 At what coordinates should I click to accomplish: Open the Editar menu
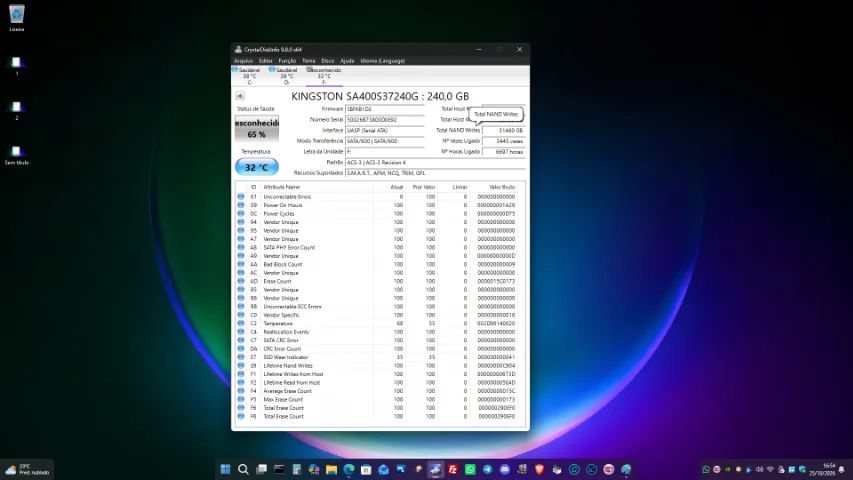pyautogui.click(x=265, y=61)
